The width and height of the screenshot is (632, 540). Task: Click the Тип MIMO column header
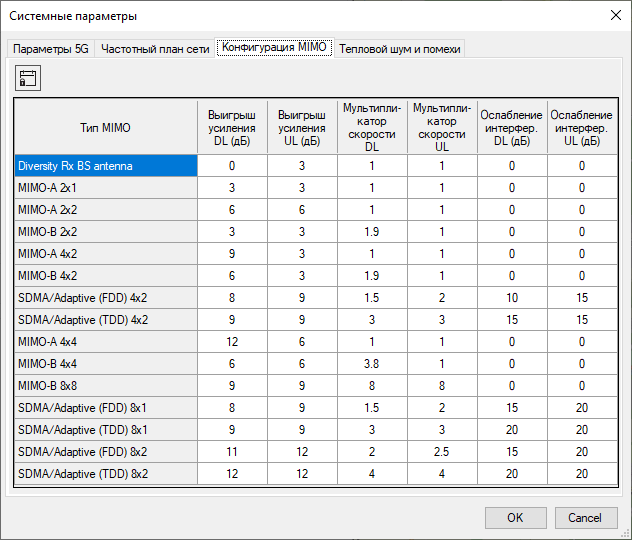pos(106,127)
